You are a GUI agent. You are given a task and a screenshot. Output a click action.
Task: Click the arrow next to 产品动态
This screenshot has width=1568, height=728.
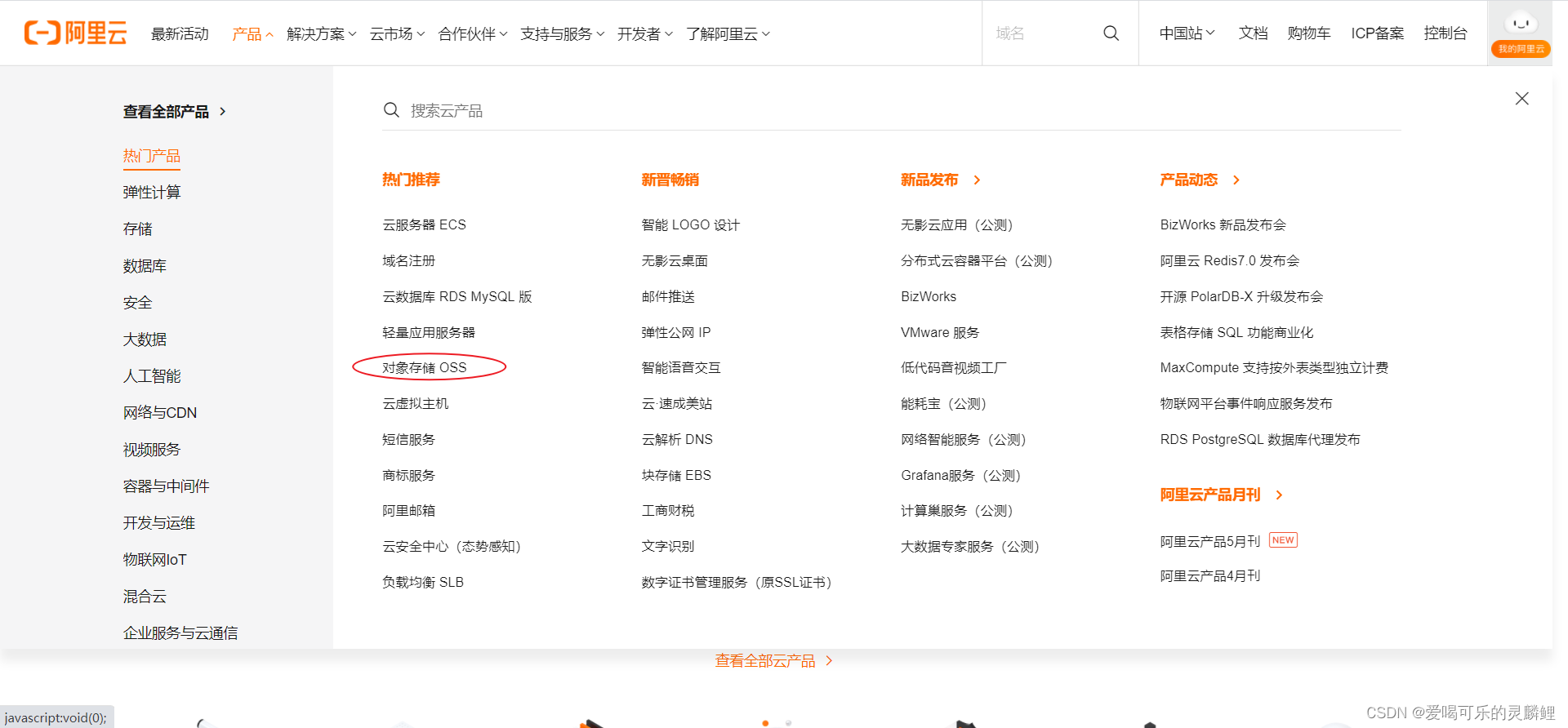[x=1236, y=180]
